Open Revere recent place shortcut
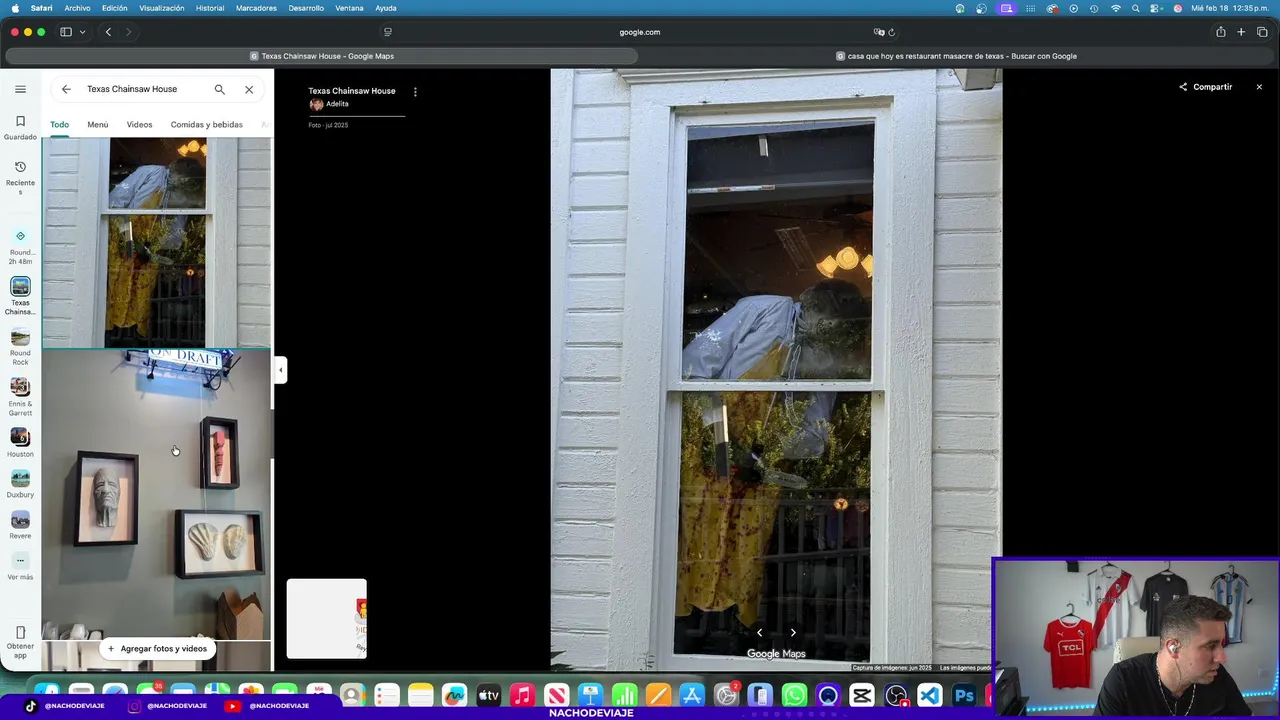1280x720 pixels. tap(20, 525)
